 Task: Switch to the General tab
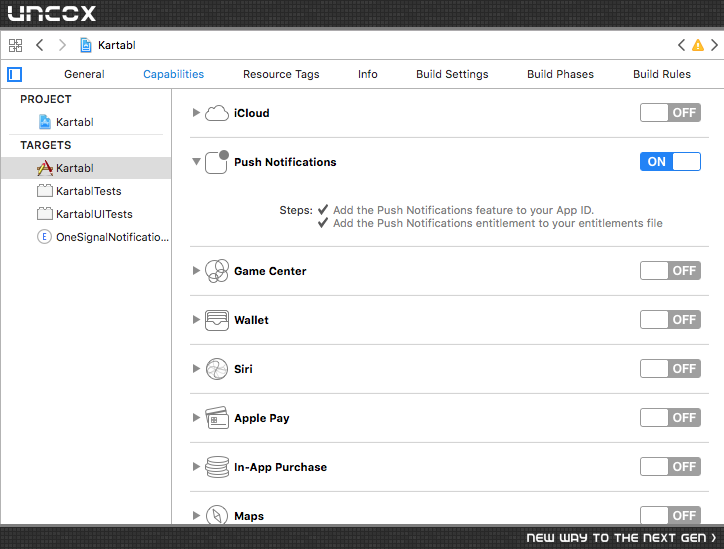point(84,74)
